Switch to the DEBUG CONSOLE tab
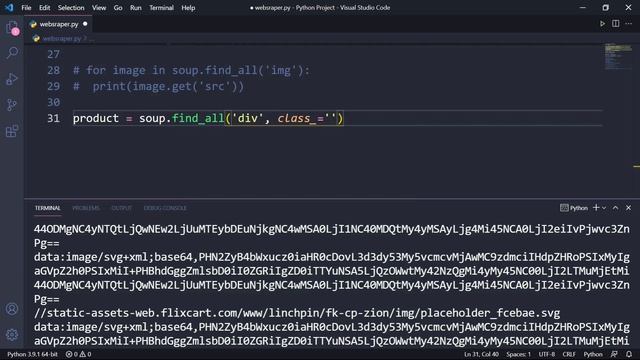 tap(165, 208)
